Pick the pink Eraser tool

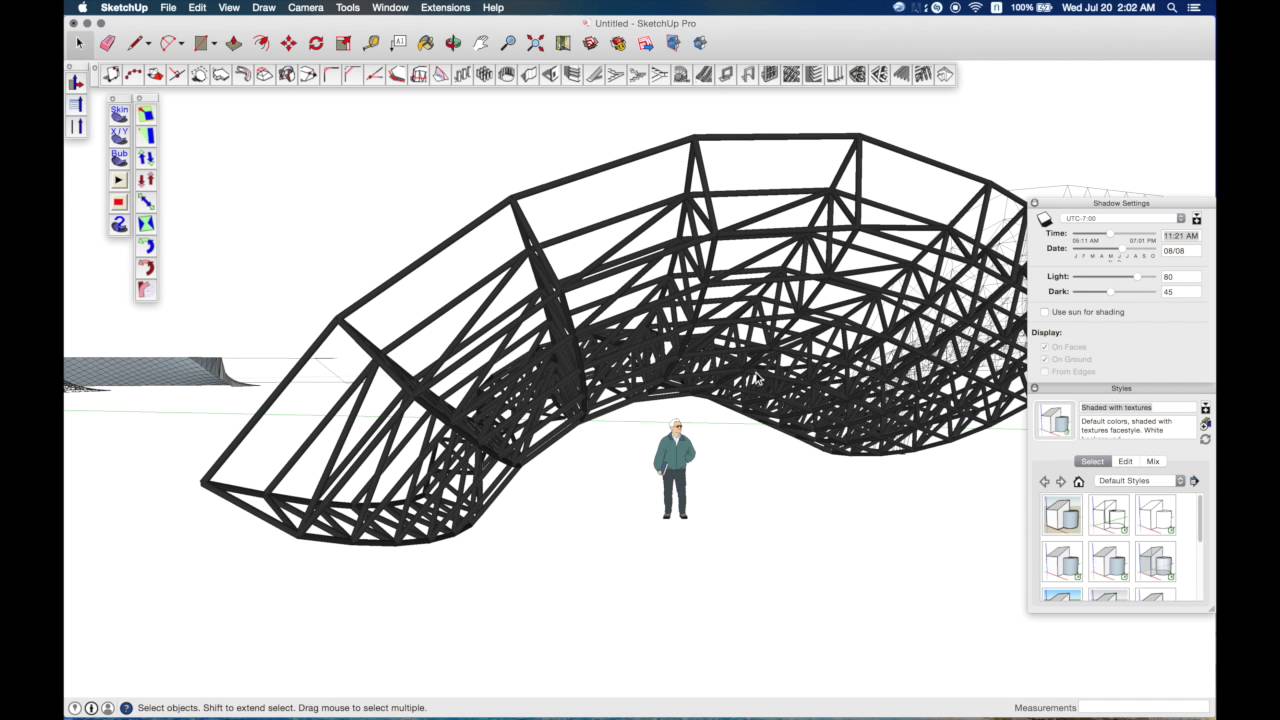(107, 43)
